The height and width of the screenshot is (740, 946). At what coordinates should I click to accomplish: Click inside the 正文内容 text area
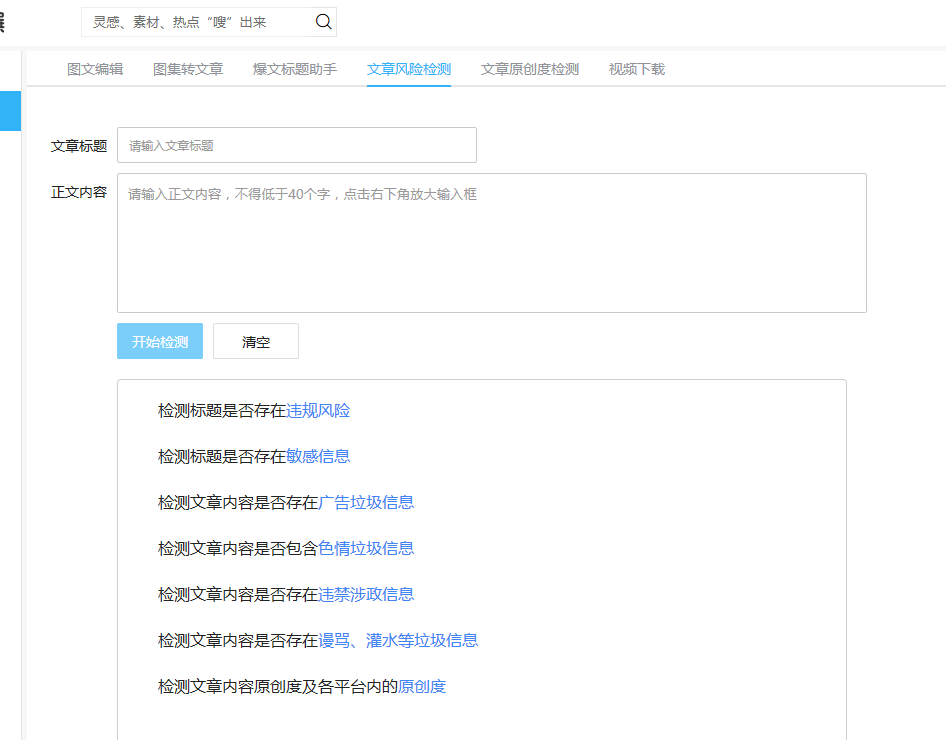[x=491, y=243]
